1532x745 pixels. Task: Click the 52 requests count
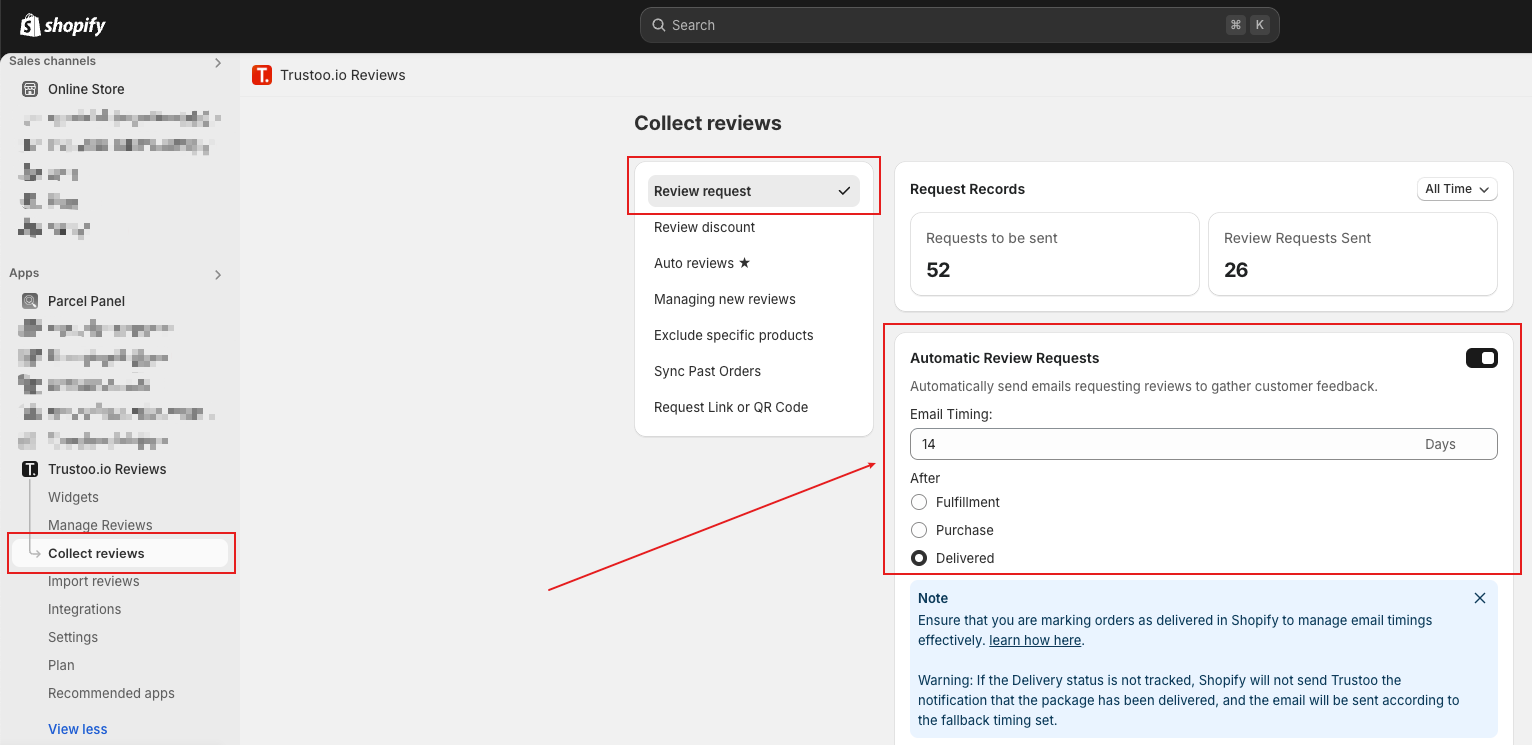[x=938, y=270]
